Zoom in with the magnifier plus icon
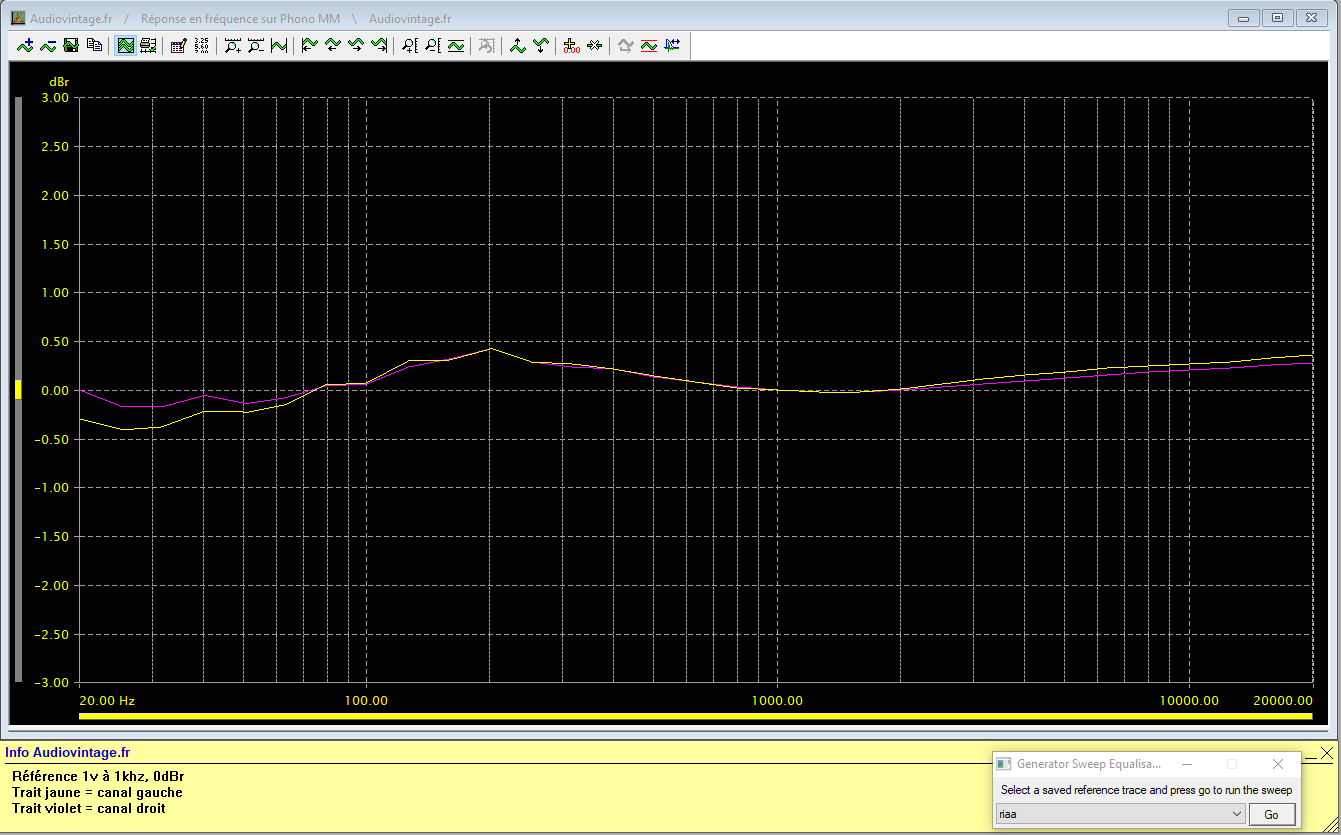 233,45
